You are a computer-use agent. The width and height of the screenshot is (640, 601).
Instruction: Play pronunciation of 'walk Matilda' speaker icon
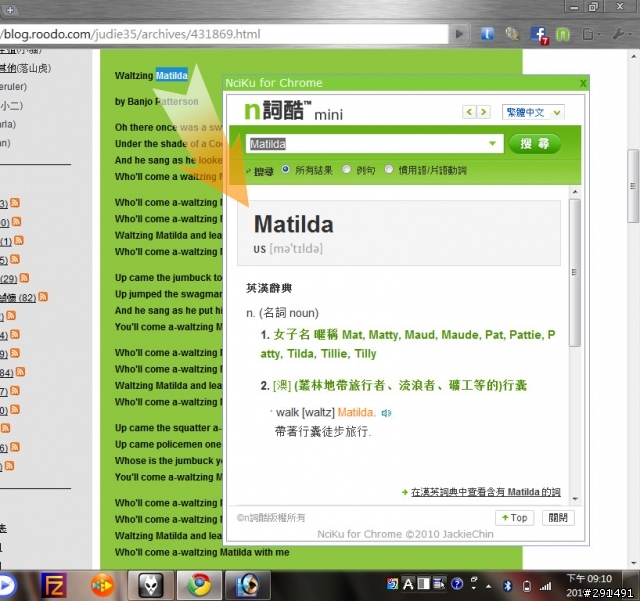point(386,413)
